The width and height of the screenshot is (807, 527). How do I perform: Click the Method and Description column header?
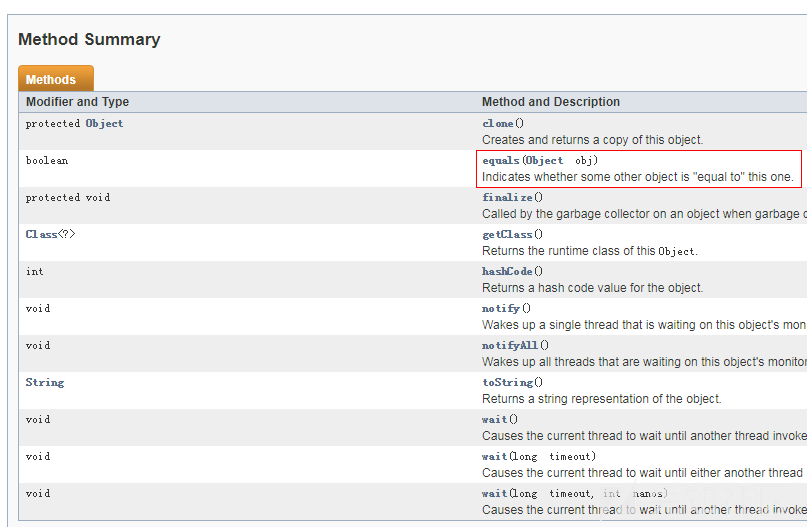[x=551, y=102]
